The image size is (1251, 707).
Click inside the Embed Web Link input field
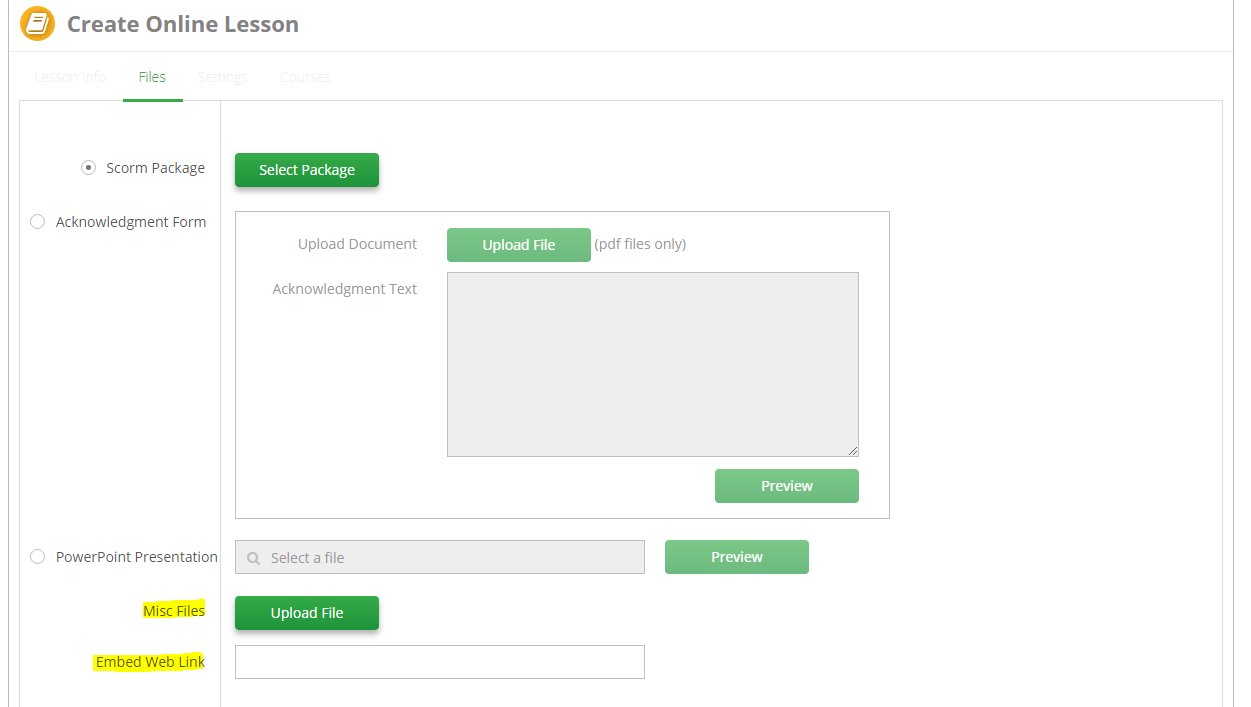click(439, 661)
